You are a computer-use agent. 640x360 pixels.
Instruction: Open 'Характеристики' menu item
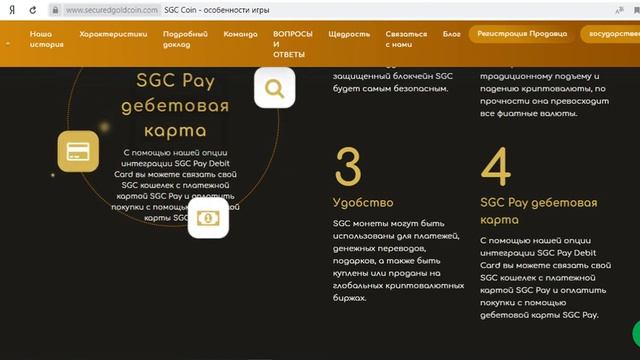[x=113, y=34]
